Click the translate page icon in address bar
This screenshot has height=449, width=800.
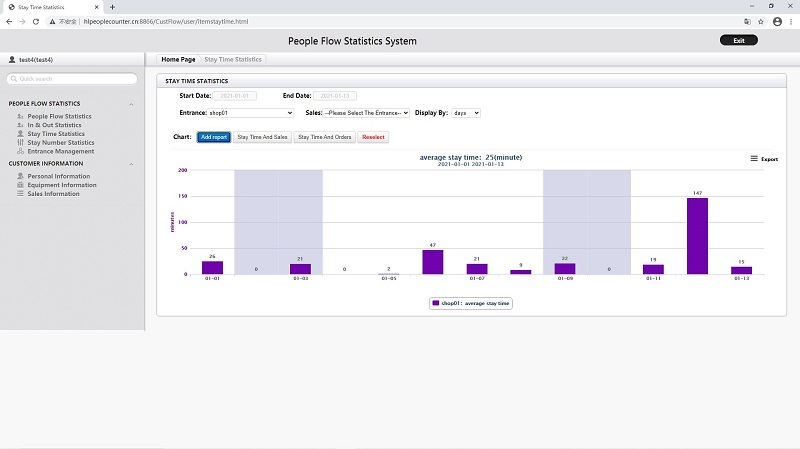point(747,21)
